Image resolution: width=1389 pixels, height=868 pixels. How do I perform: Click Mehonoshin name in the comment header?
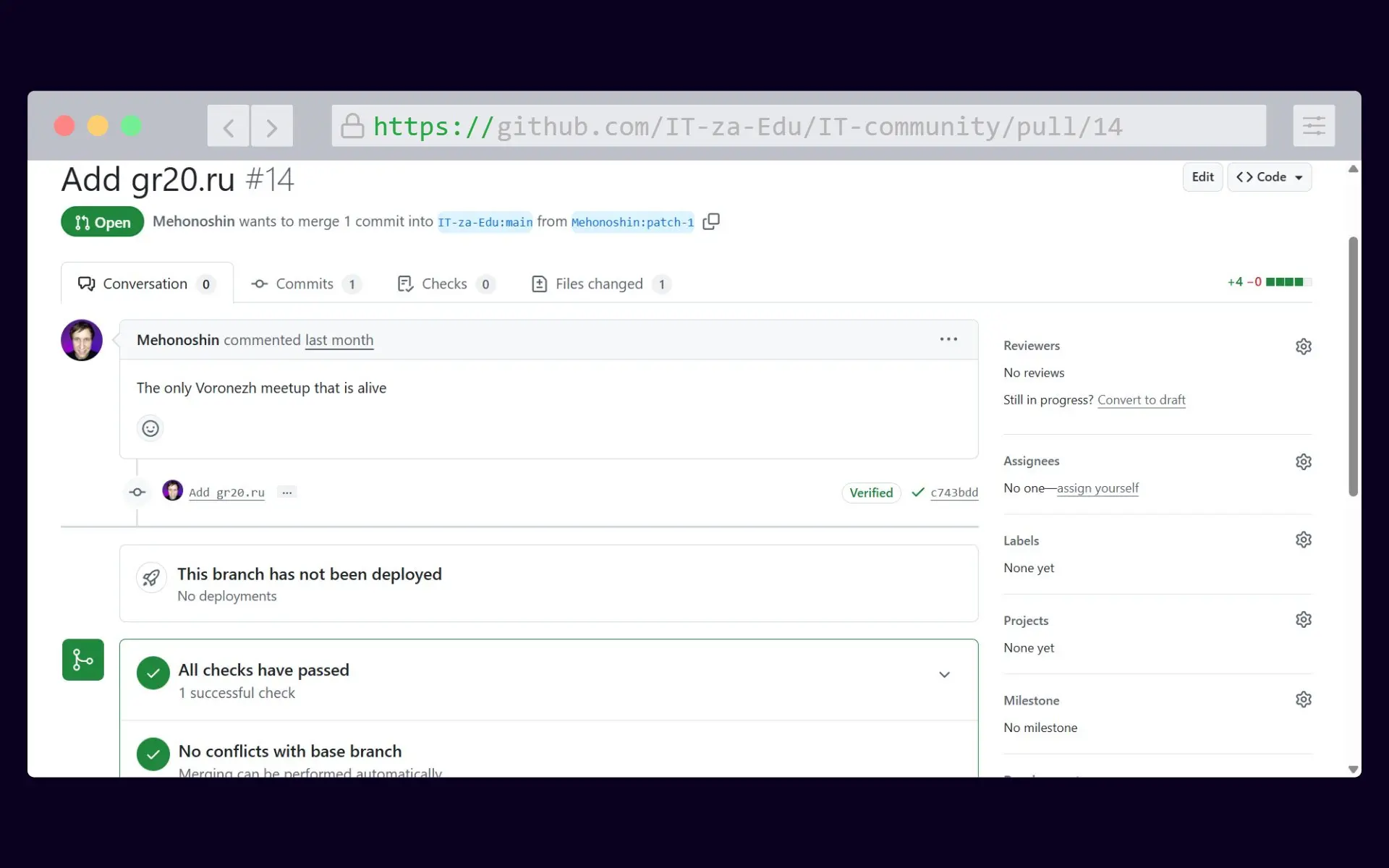178,340
